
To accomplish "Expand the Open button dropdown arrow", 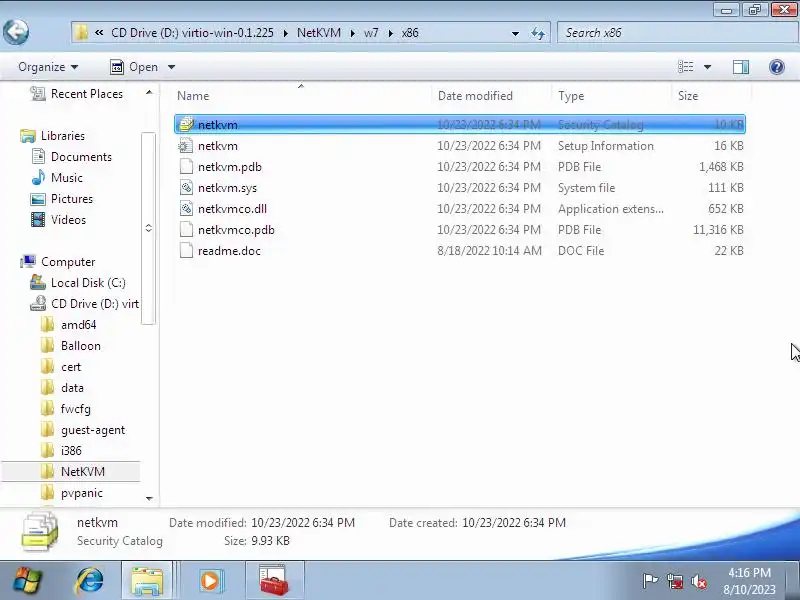I will 171,67.
